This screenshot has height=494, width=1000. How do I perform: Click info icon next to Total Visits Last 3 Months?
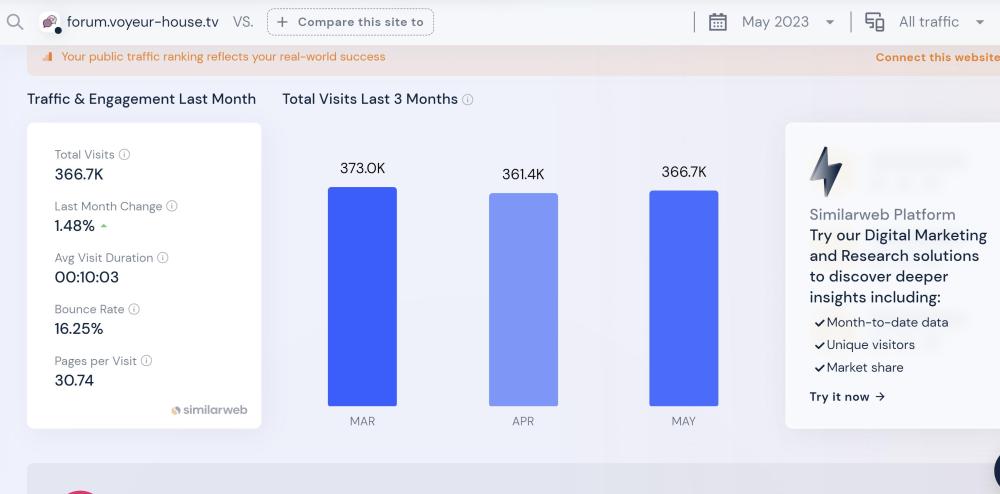point(468,100)
